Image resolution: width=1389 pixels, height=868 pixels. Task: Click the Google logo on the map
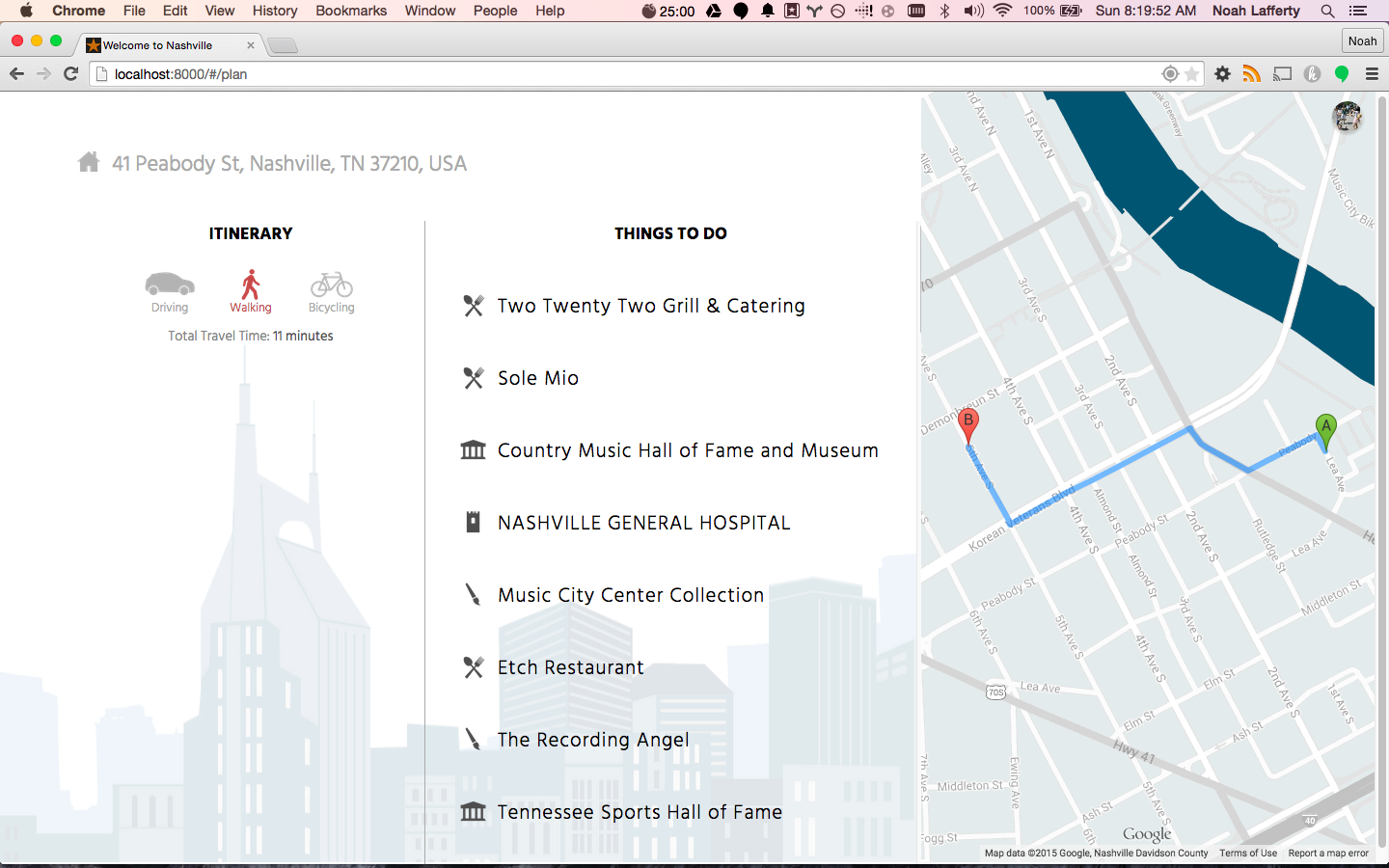[x=1147, y=834]
